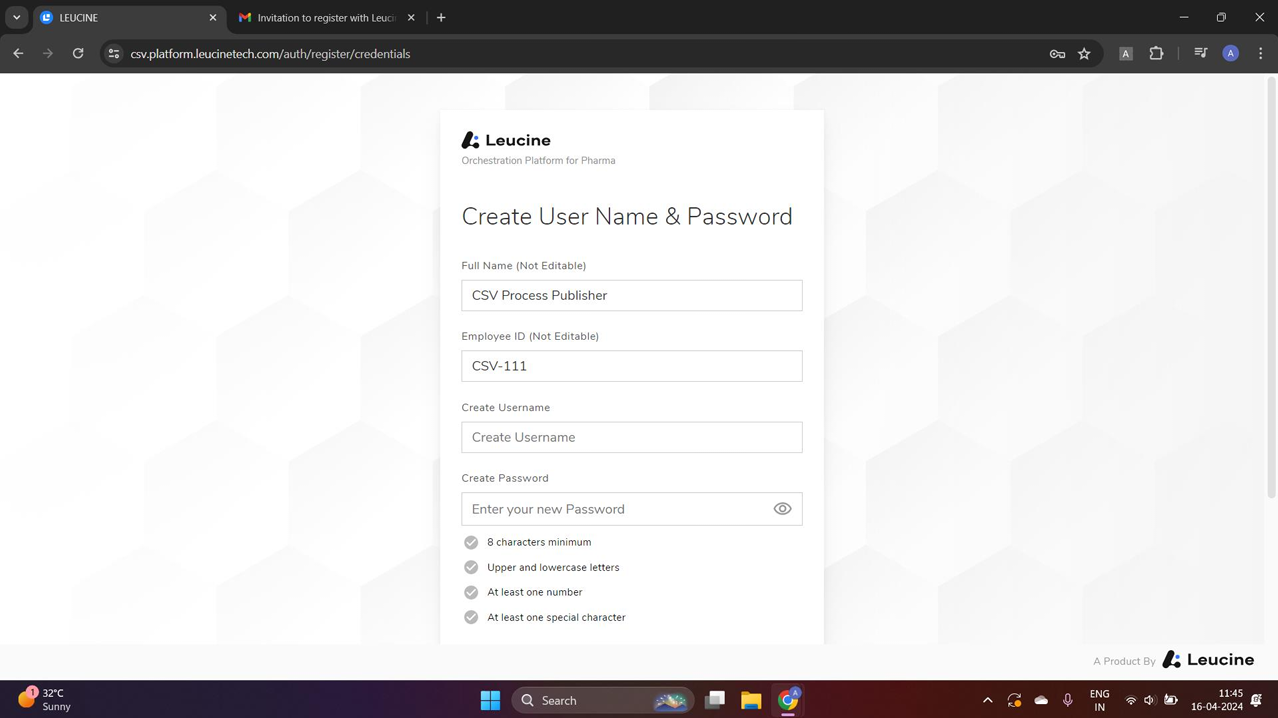
Task: Minimize the Chrome window
Action: tap(1184, 17)
